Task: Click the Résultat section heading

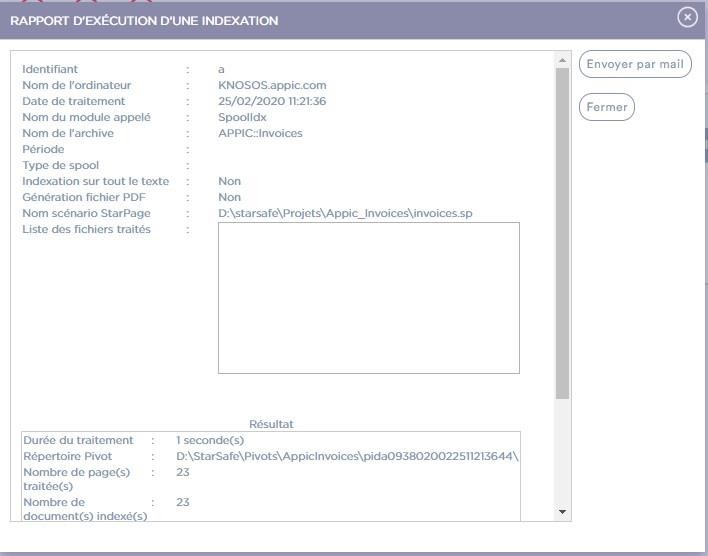Action: point(271,424)
